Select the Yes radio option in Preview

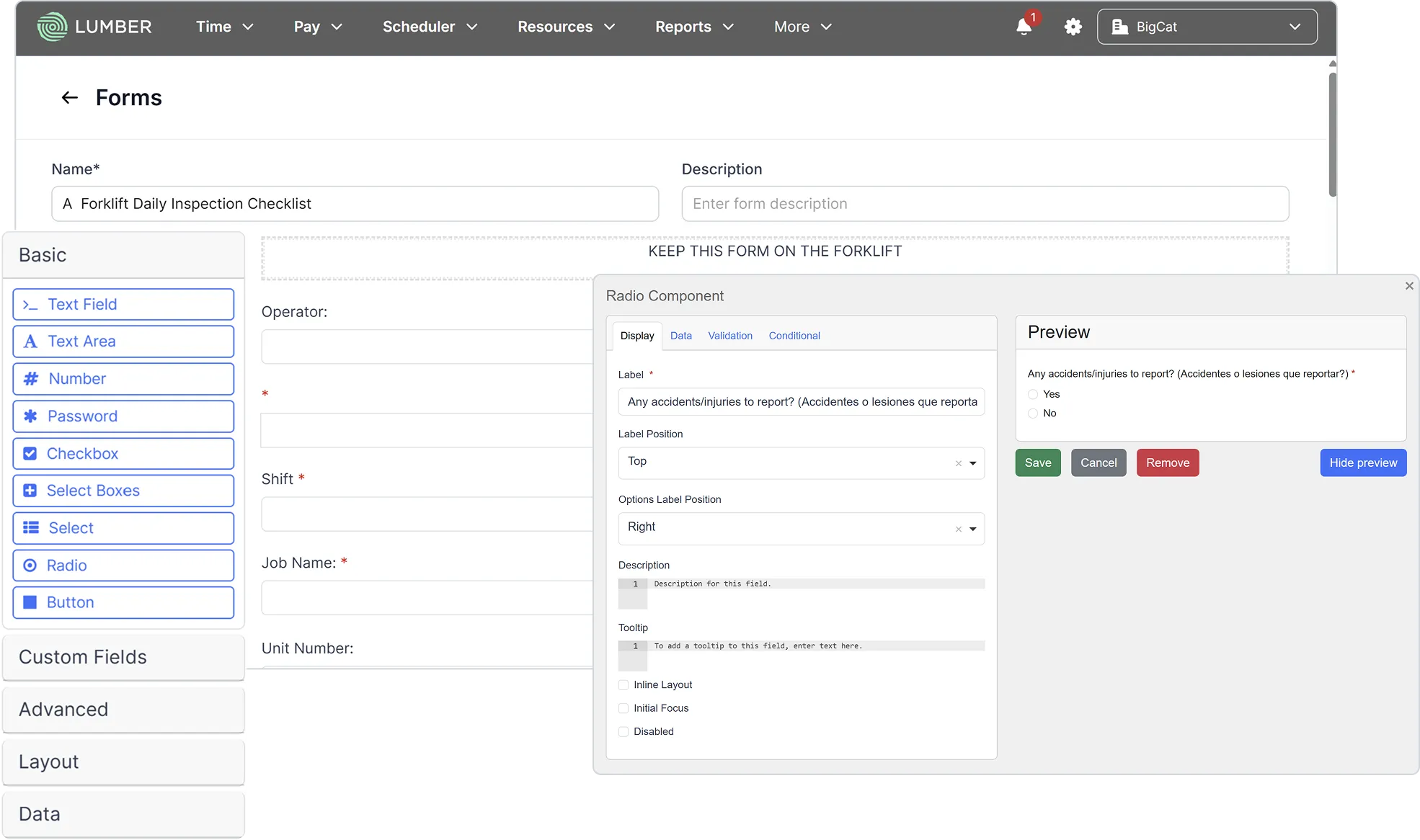coord(1033,394)
